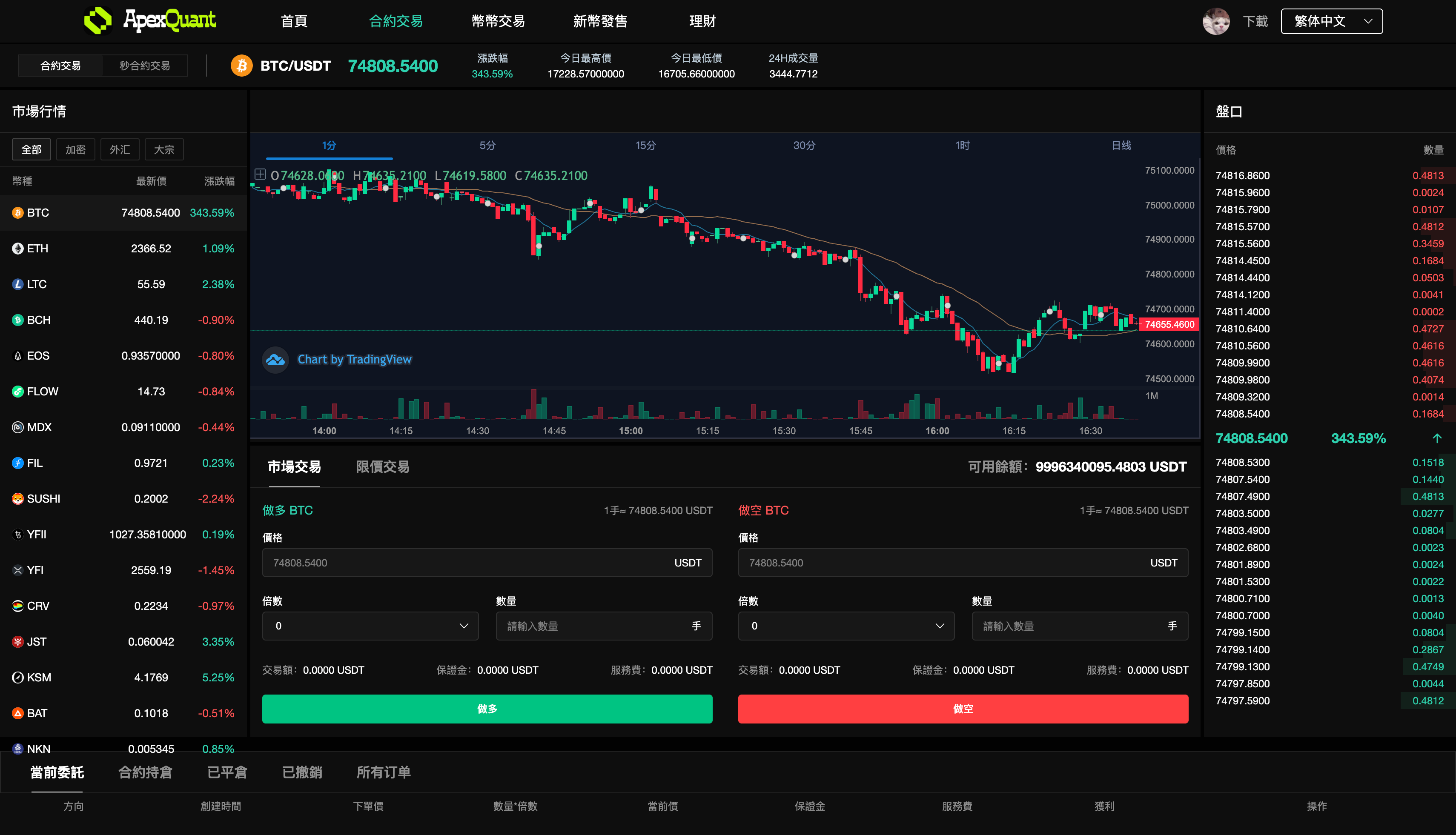
Task: Select the ETH coin icon
Action: 18,248
